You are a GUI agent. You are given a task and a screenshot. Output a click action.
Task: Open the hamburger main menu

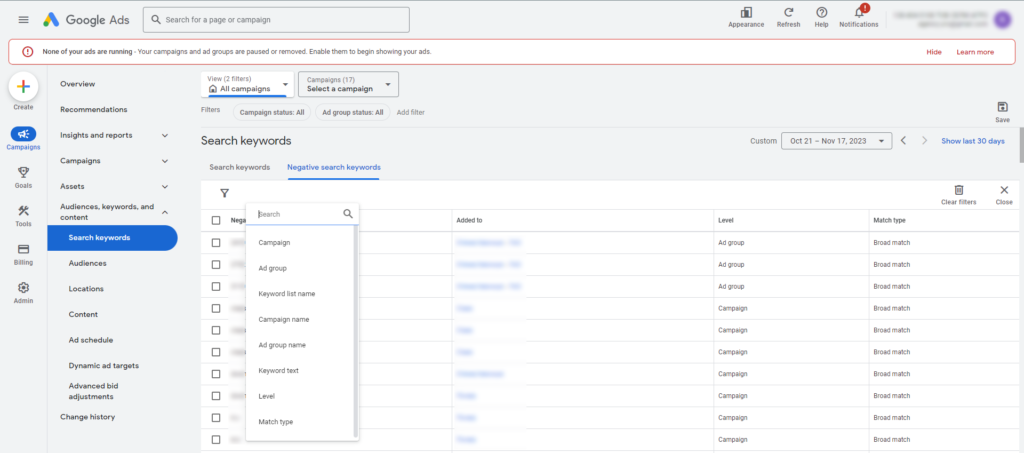(24, 20)
